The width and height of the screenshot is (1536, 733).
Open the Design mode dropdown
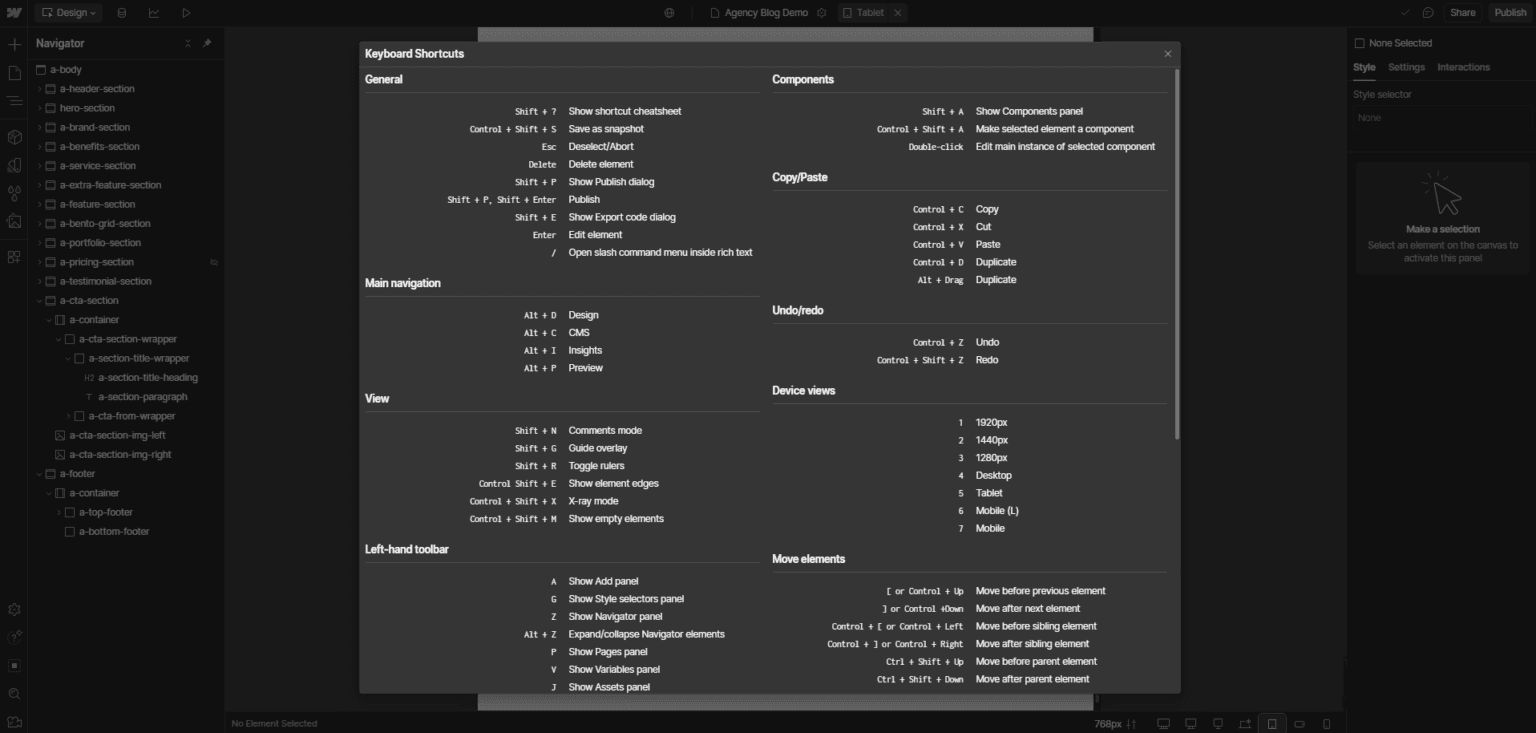coord(70,13)
